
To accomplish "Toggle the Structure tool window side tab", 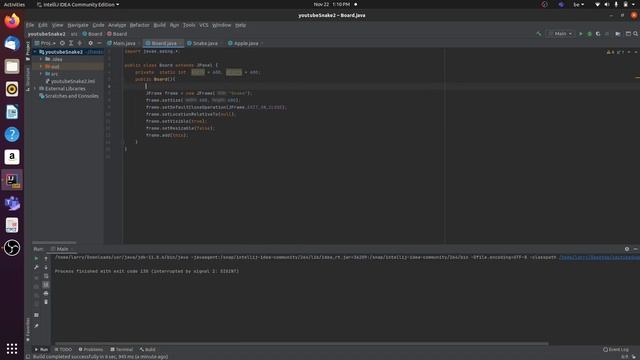I will [x=28, y=79].
